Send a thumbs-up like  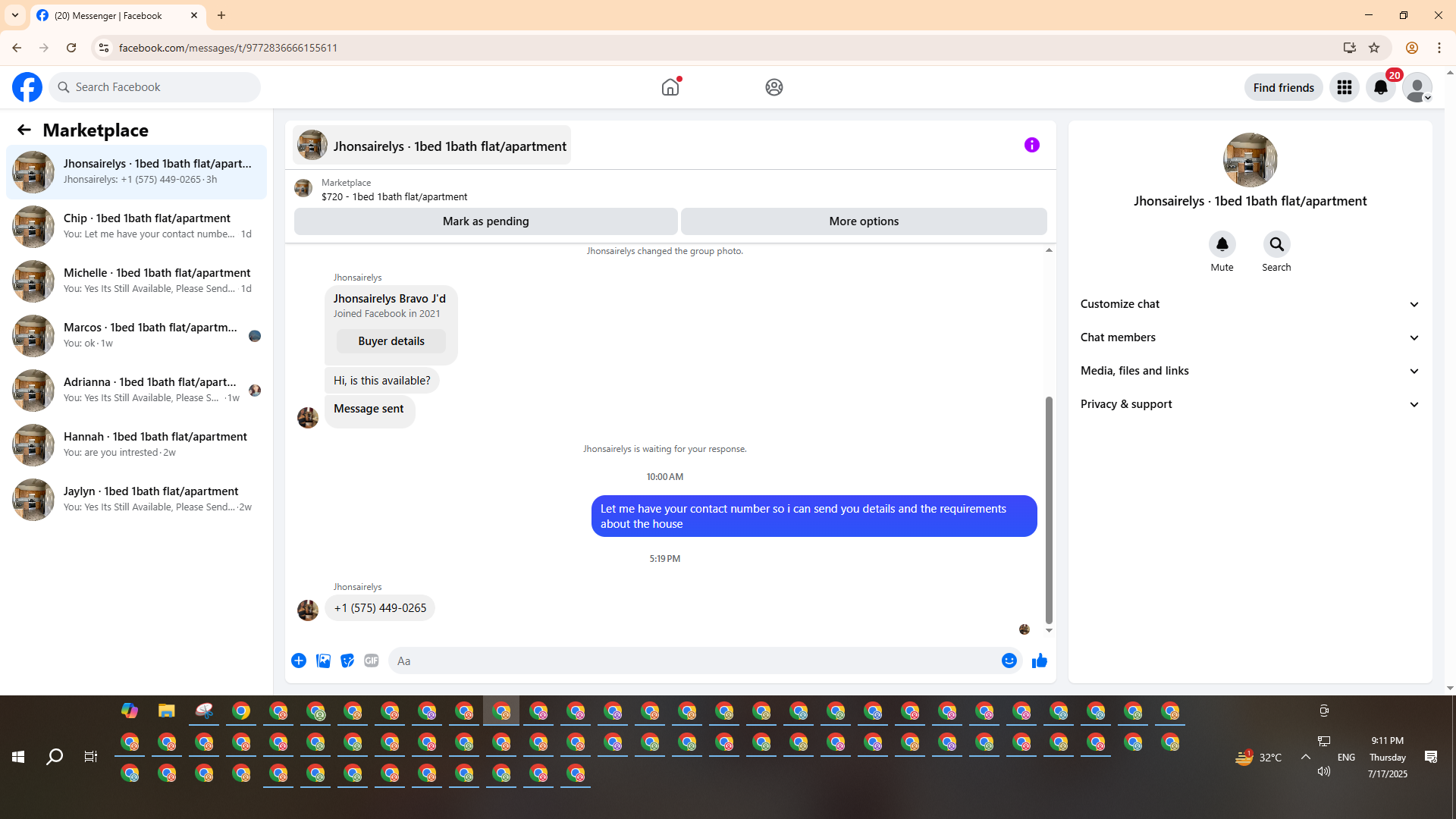coord(1040,661)
